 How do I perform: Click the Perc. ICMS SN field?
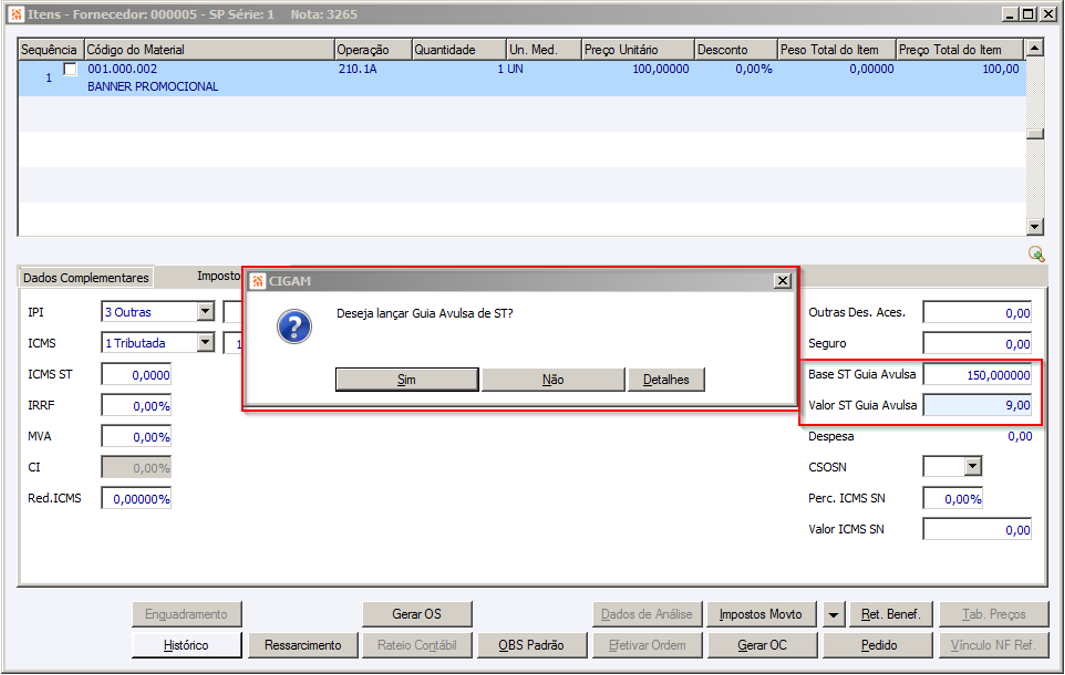[953, 498]
